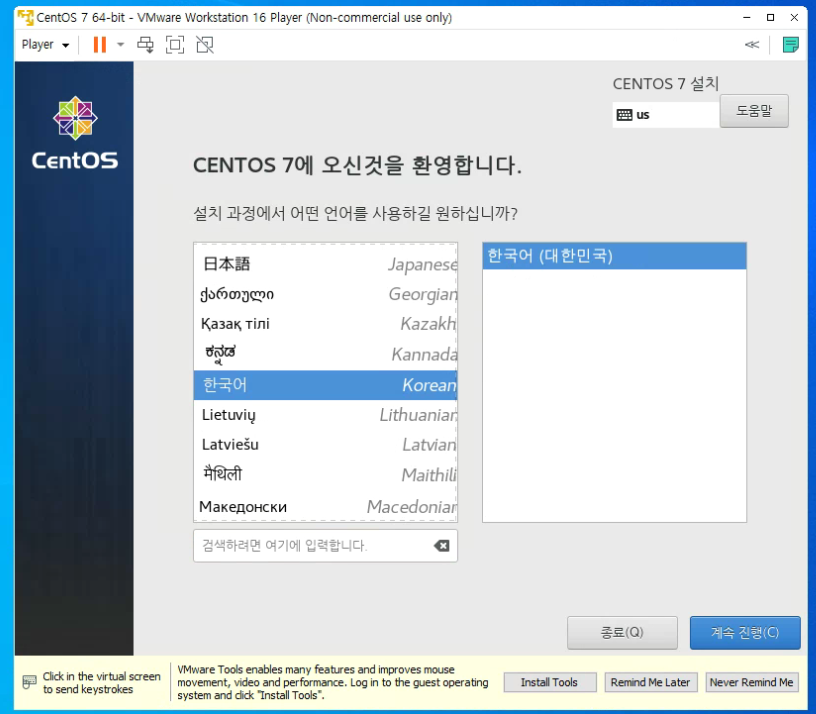Open the us keyboard layout indicator

pyautogui.click(x=666, y=115)
